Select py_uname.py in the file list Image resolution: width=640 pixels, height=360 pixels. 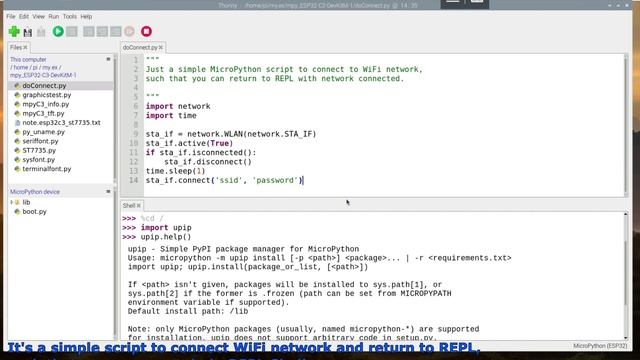[x=43, y=132]
